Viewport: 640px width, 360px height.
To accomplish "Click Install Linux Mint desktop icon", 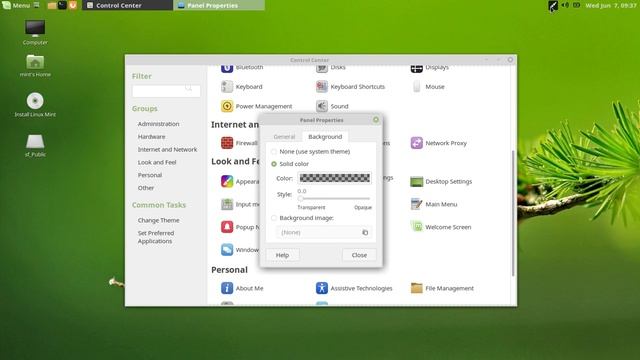I will pyautogui.click(x=35, y=101).
